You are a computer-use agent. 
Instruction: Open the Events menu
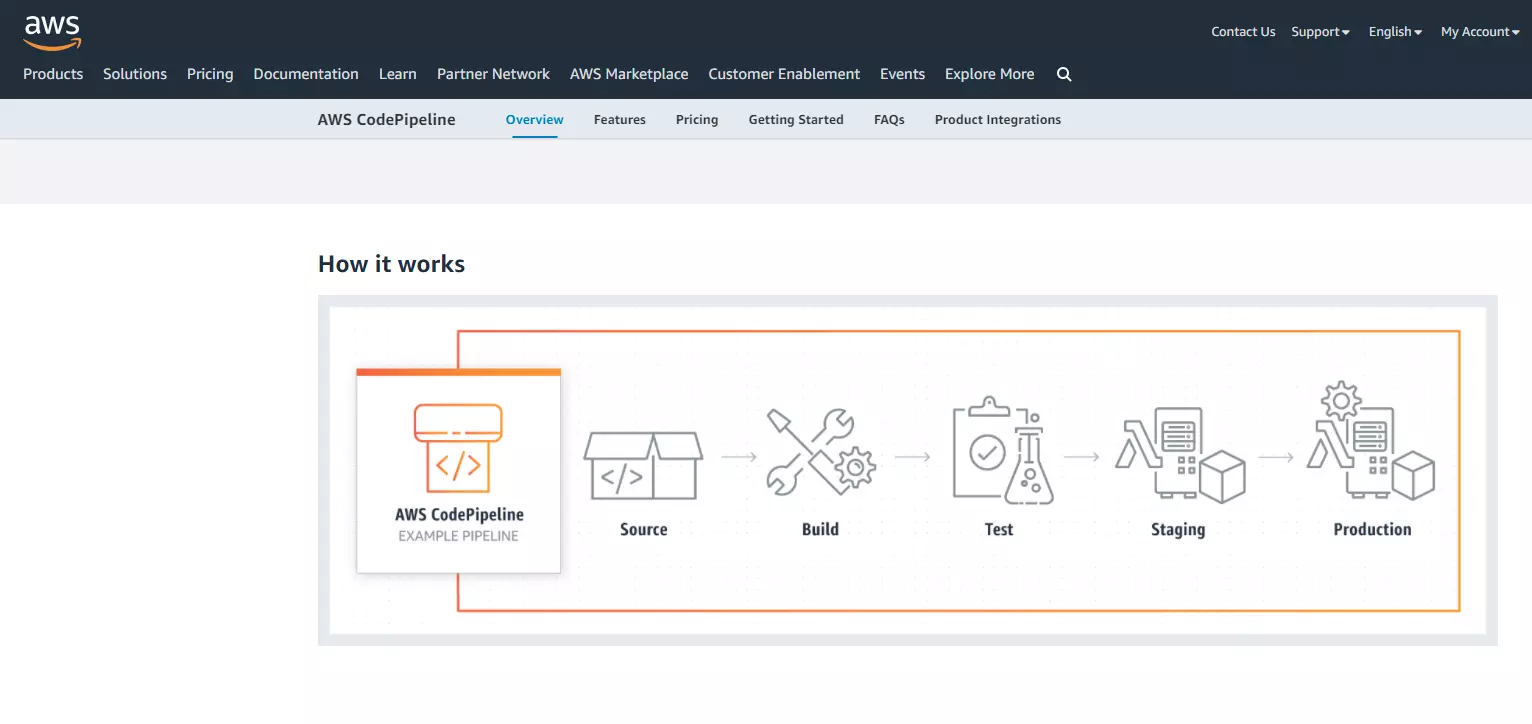[x=902, y=74]
